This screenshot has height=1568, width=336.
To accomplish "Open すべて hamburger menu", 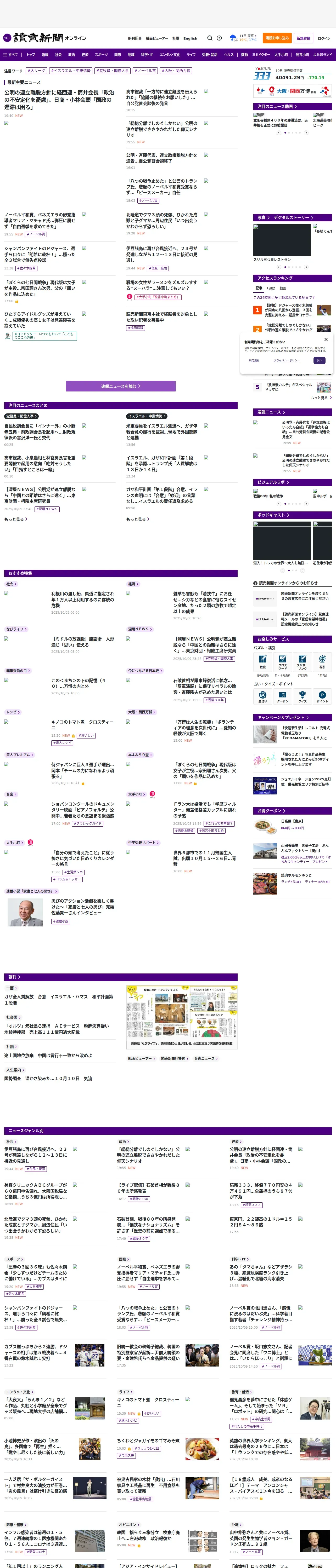I will pos(10,55).
